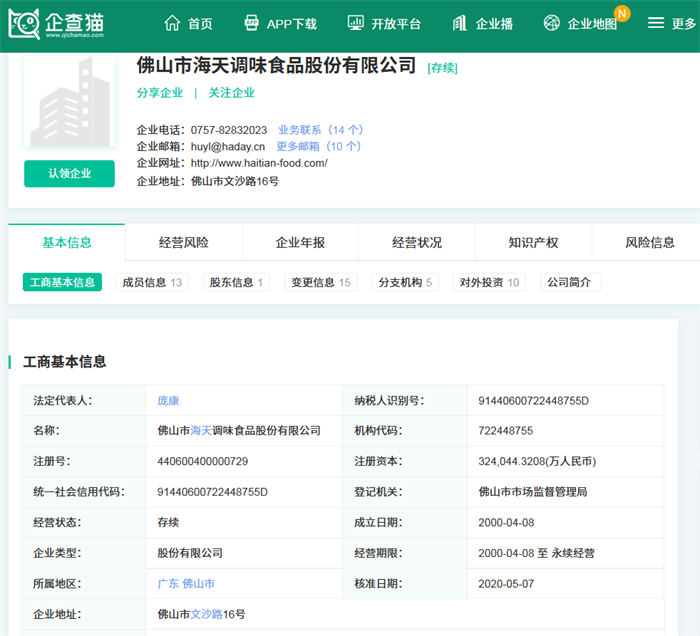Click unified credit code in 统一社会信用代码 row
700x636 pixels.
tap(212, 492)
